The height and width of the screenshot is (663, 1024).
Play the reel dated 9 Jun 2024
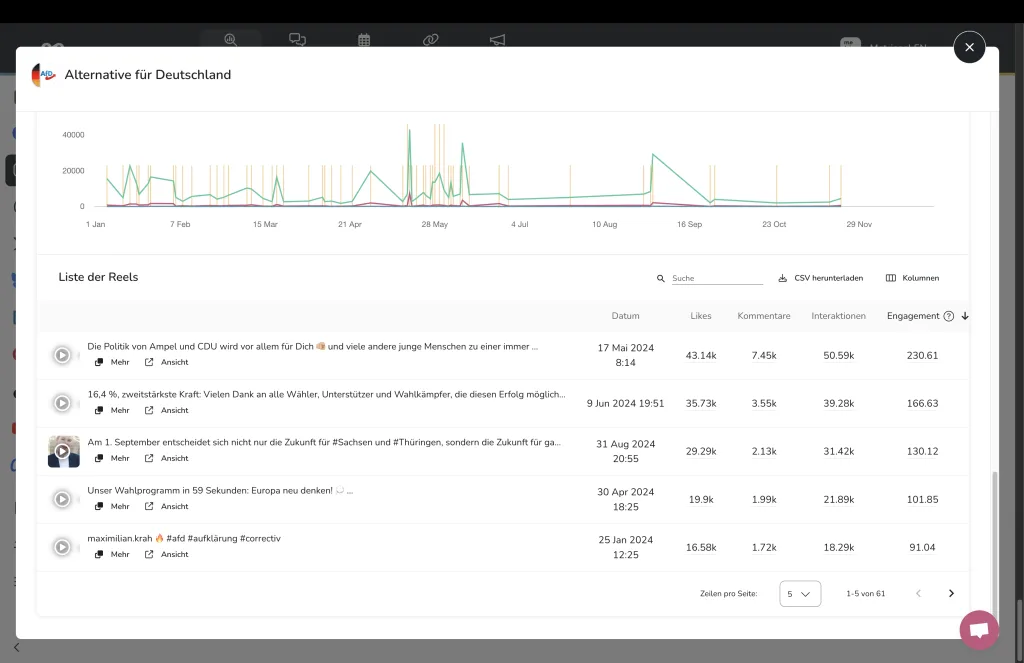[62, 403]
